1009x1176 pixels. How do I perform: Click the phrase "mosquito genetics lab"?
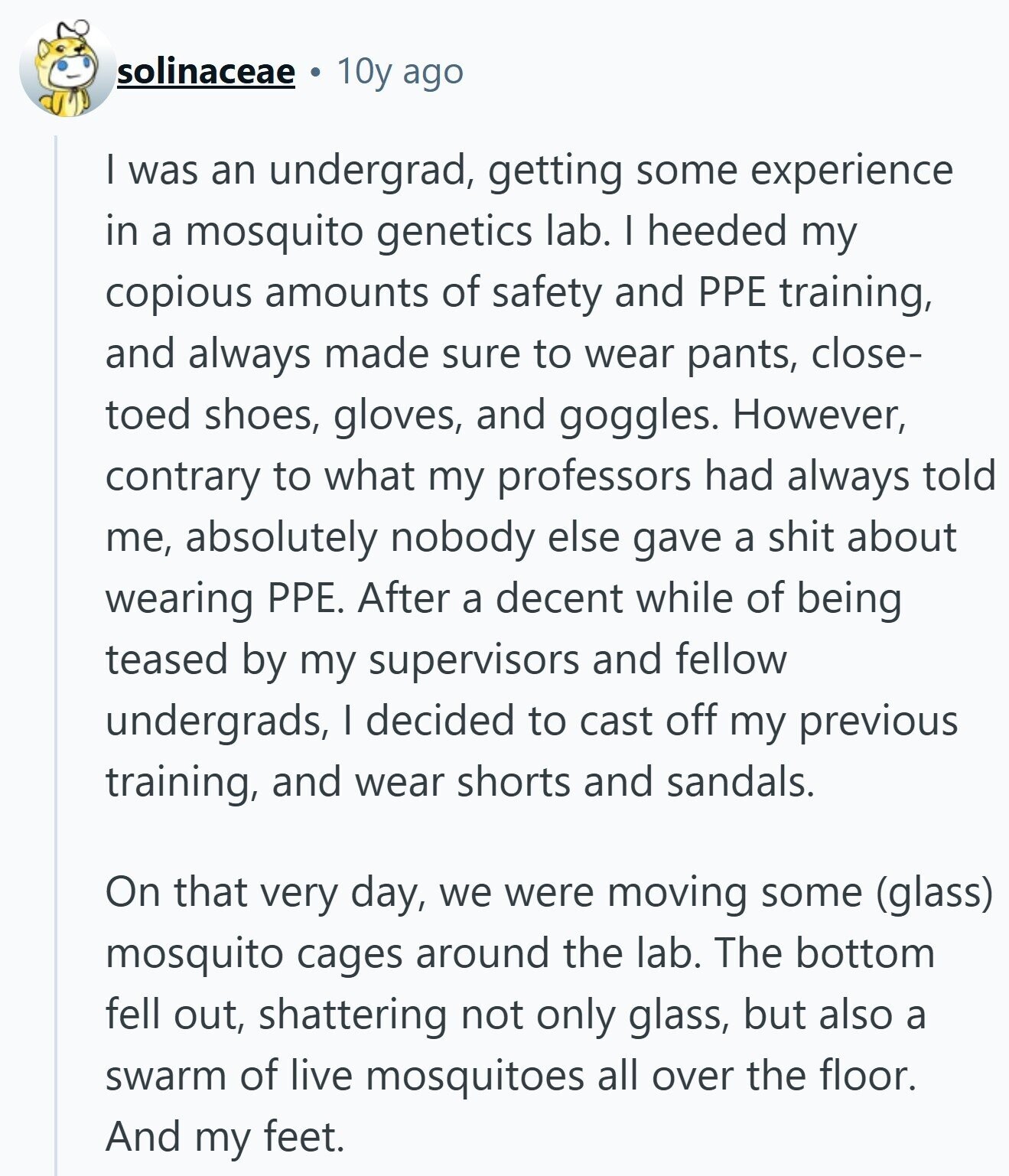(x=395, y=232)
